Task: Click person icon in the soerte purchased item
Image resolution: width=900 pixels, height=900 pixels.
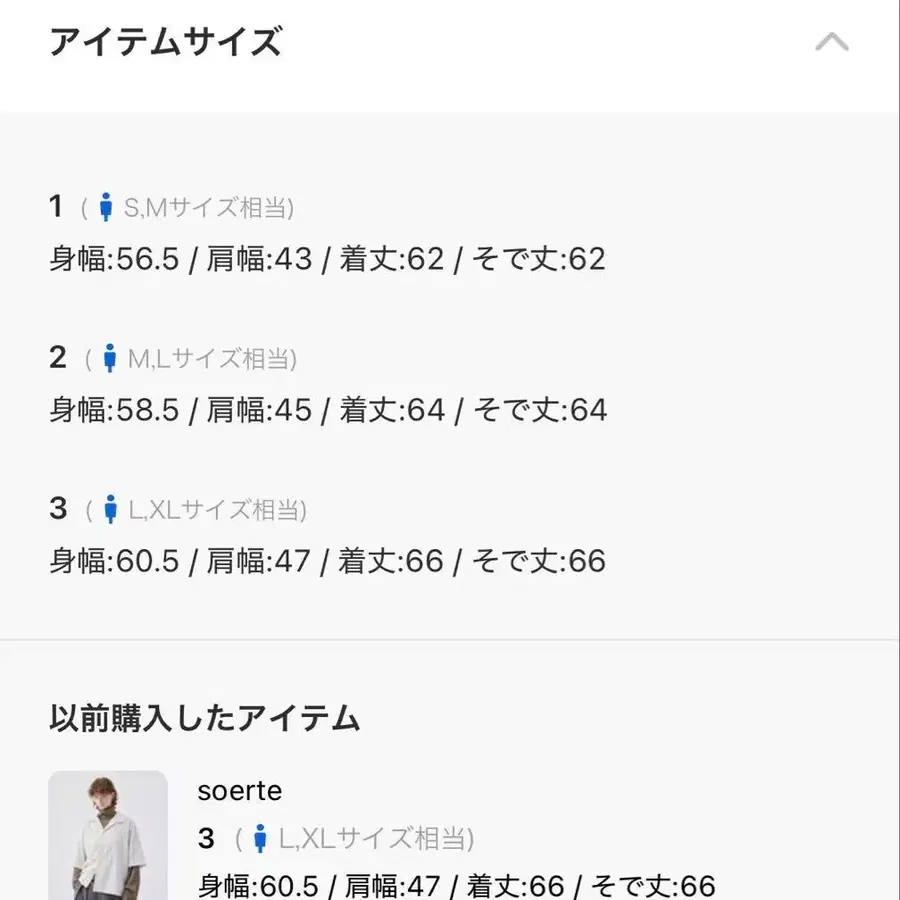Action: click(260, 838)
